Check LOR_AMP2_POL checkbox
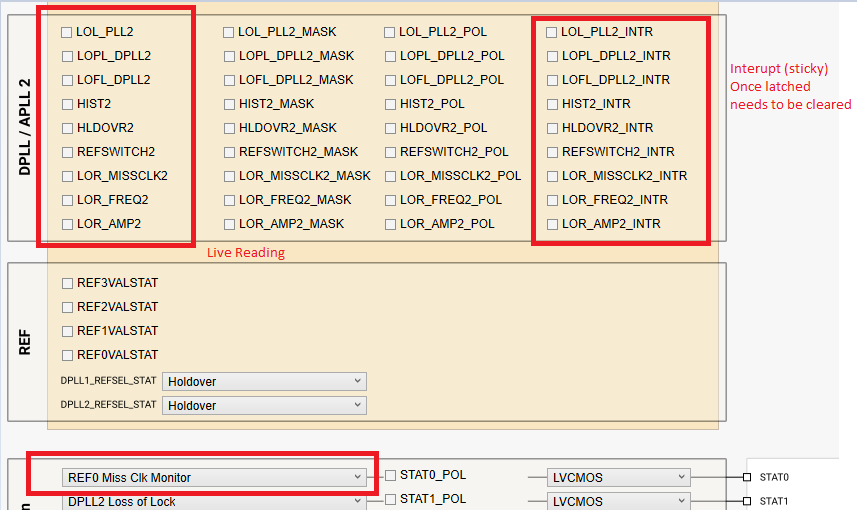 pyautogui.click(x=390, y=225)
